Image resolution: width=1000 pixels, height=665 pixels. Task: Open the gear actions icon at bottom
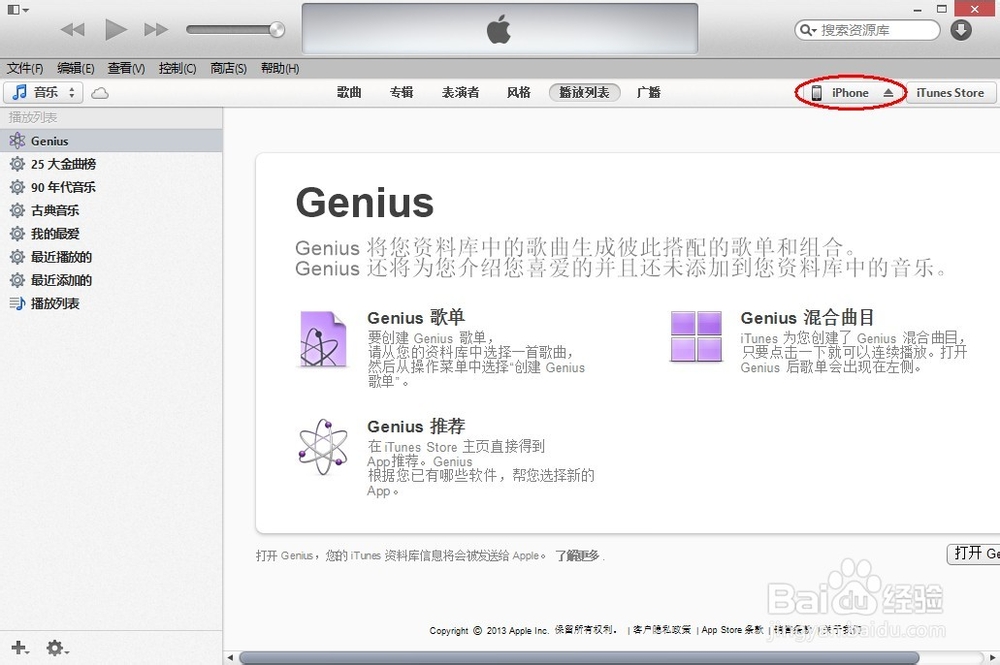pyautogui.click(x=55, y=648)
